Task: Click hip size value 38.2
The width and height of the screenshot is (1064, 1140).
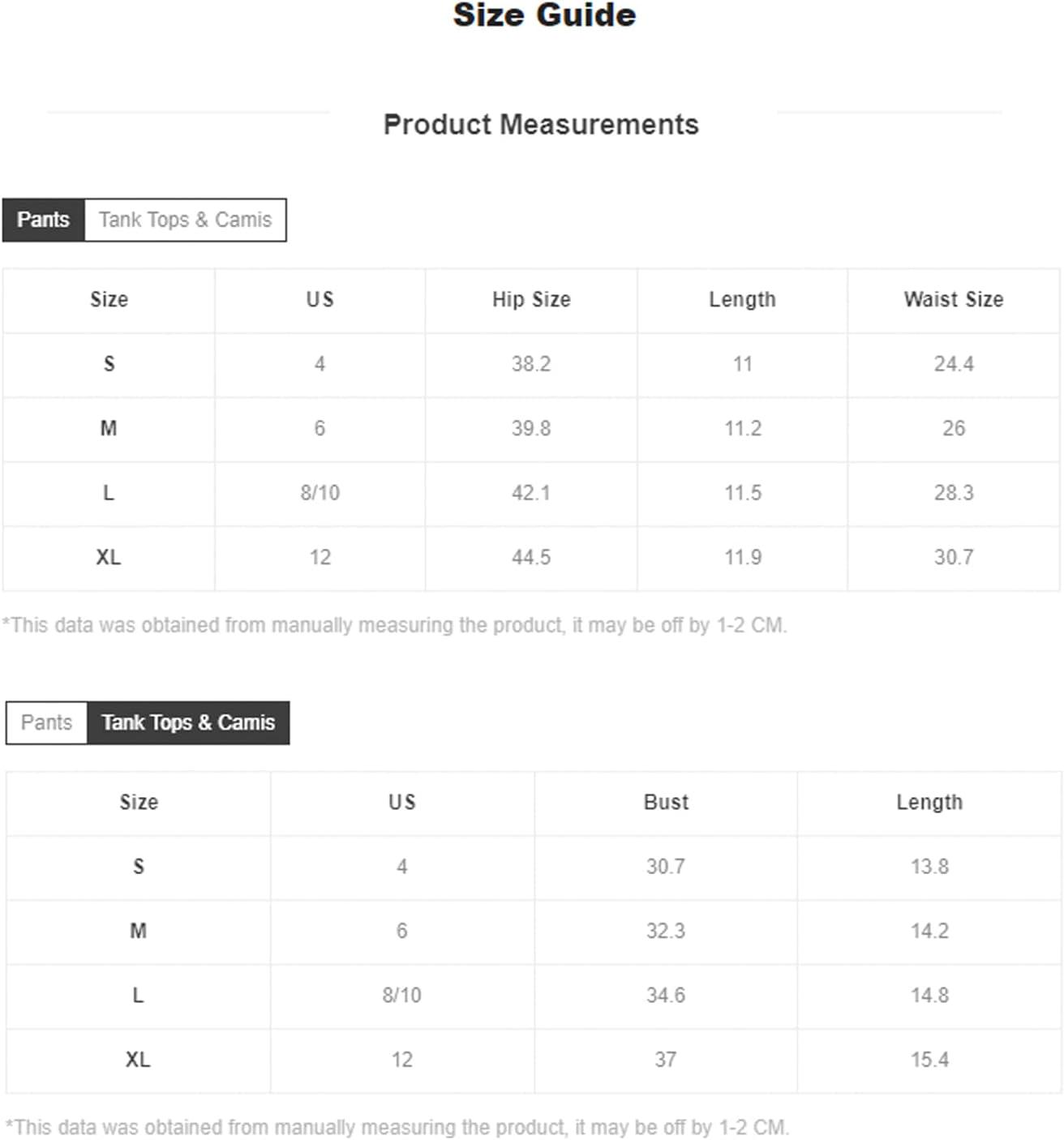Action: [x=531, y=364]
